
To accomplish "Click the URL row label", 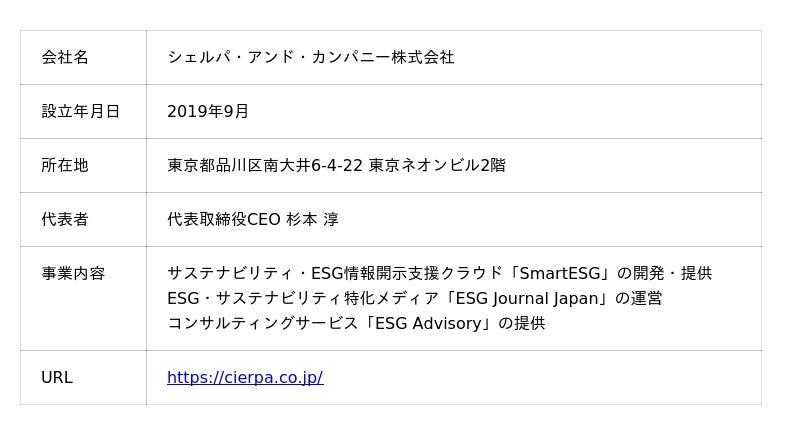I will coord(57,378).
